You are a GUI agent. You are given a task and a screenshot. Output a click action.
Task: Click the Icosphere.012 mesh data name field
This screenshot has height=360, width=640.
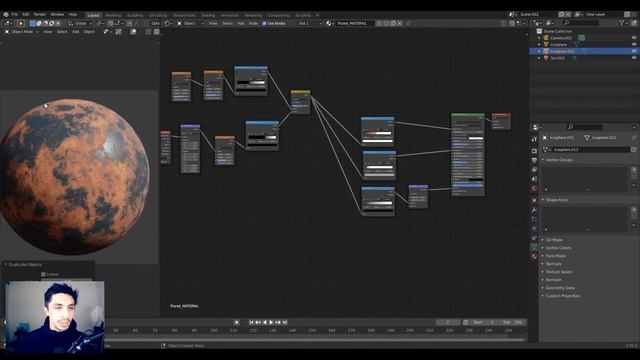tap(591, 150)
